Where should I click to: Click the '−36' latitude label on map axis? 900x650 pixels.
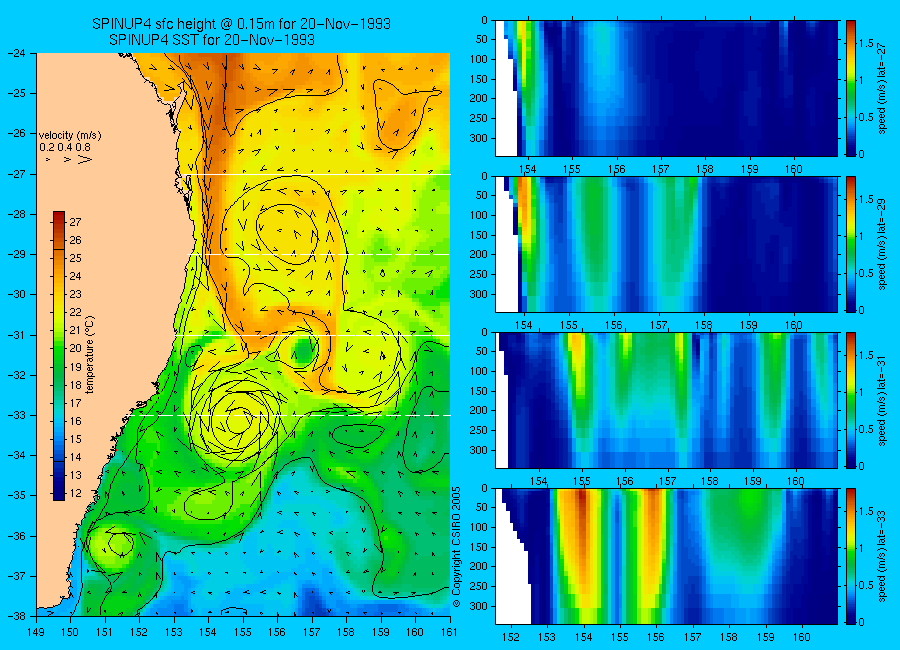click(18, 536)
